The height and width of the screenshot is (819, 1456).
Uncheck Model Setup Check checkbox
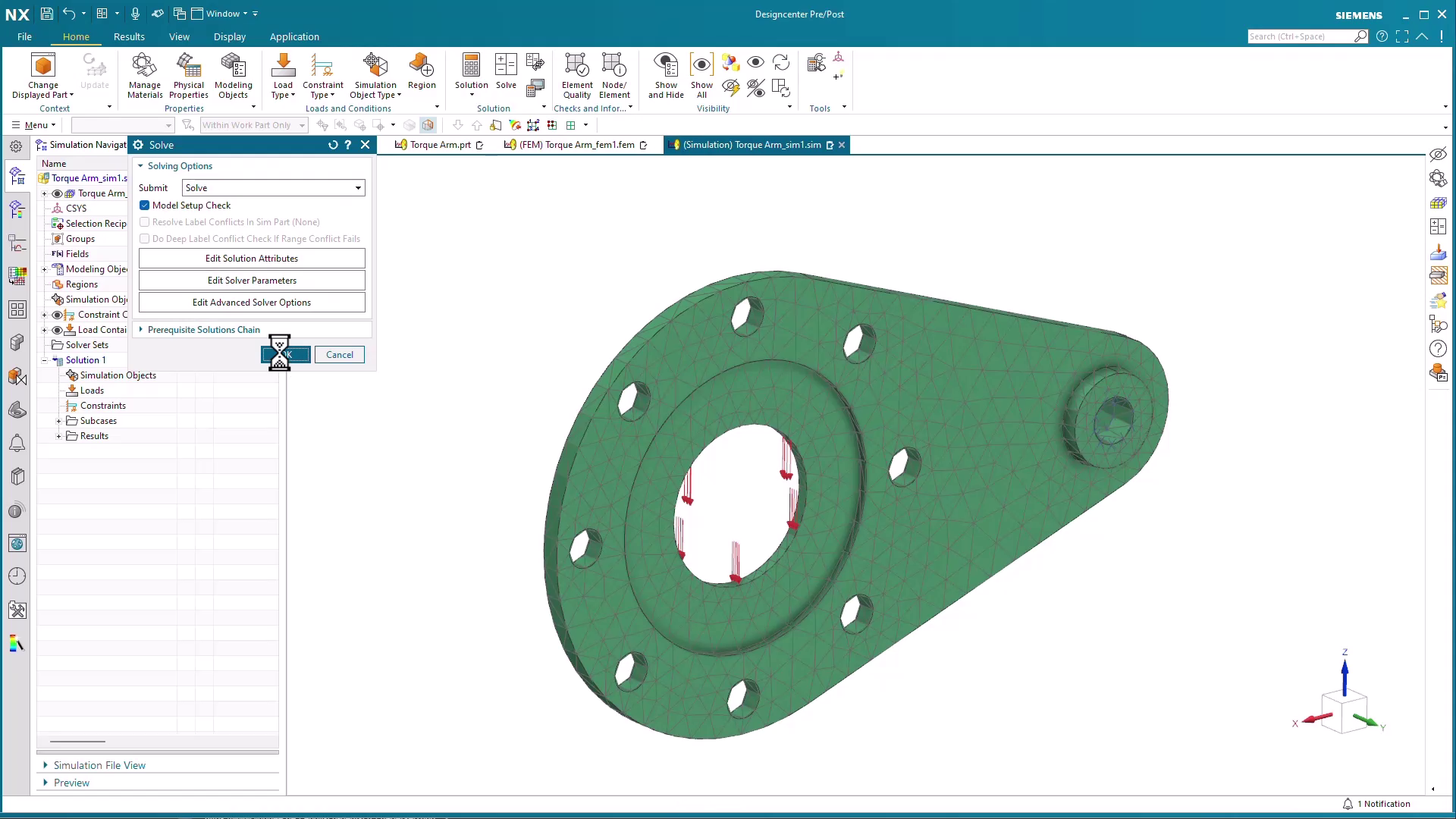[145, 206]
